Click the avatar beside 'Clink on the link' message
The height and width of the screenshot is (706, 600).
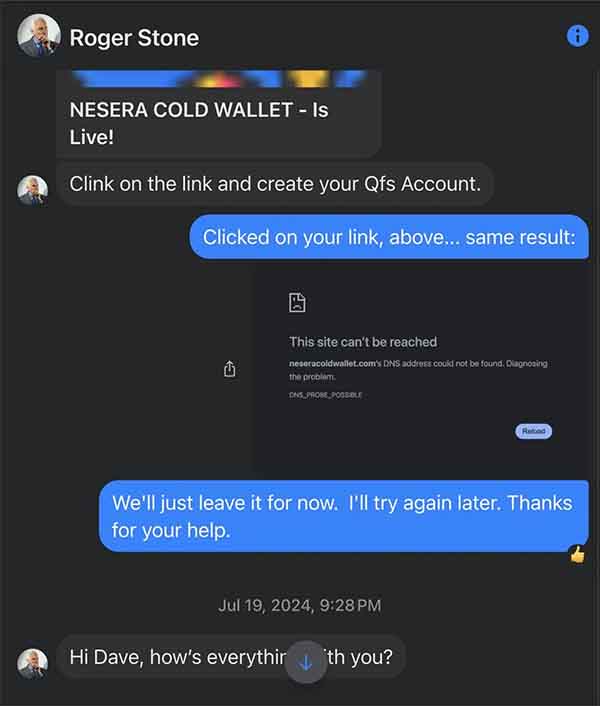click(32, 190)
